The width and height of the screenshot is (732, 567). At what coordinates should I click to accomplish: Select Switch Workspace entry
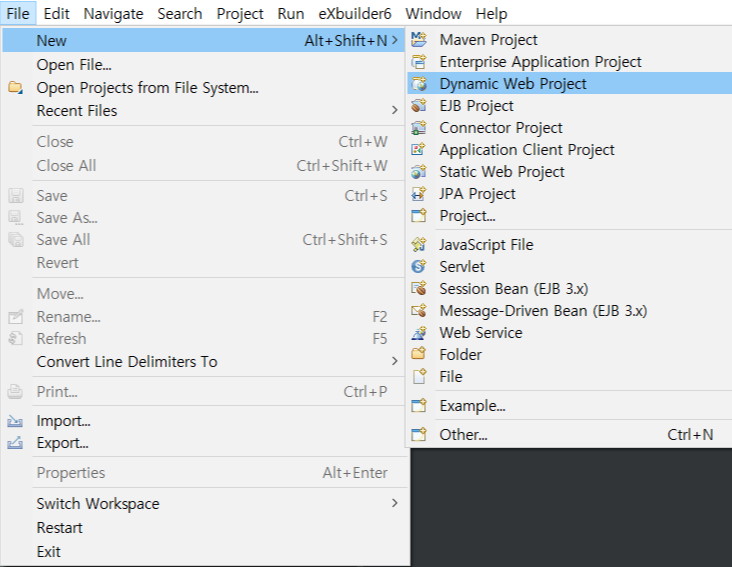pyautogui.click(x=204, y=504)
